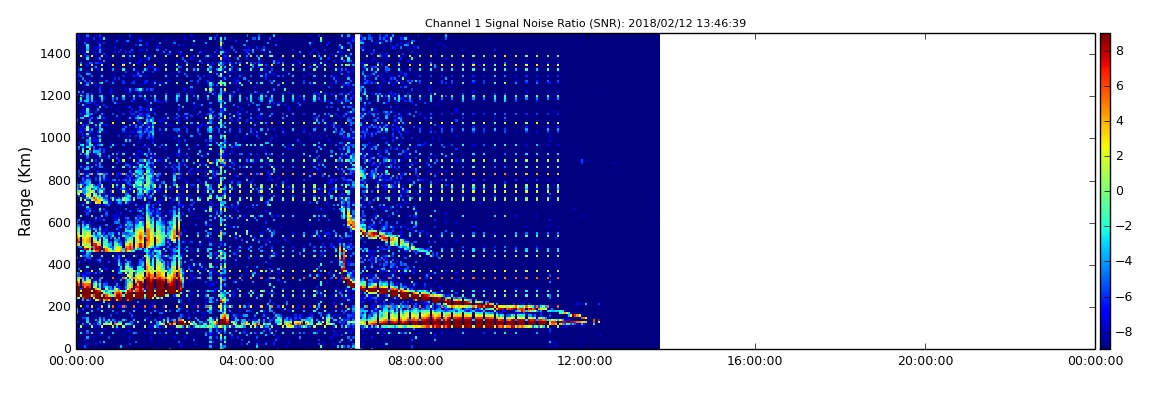Click the 1200 range tick label

(x=56, y=96)
